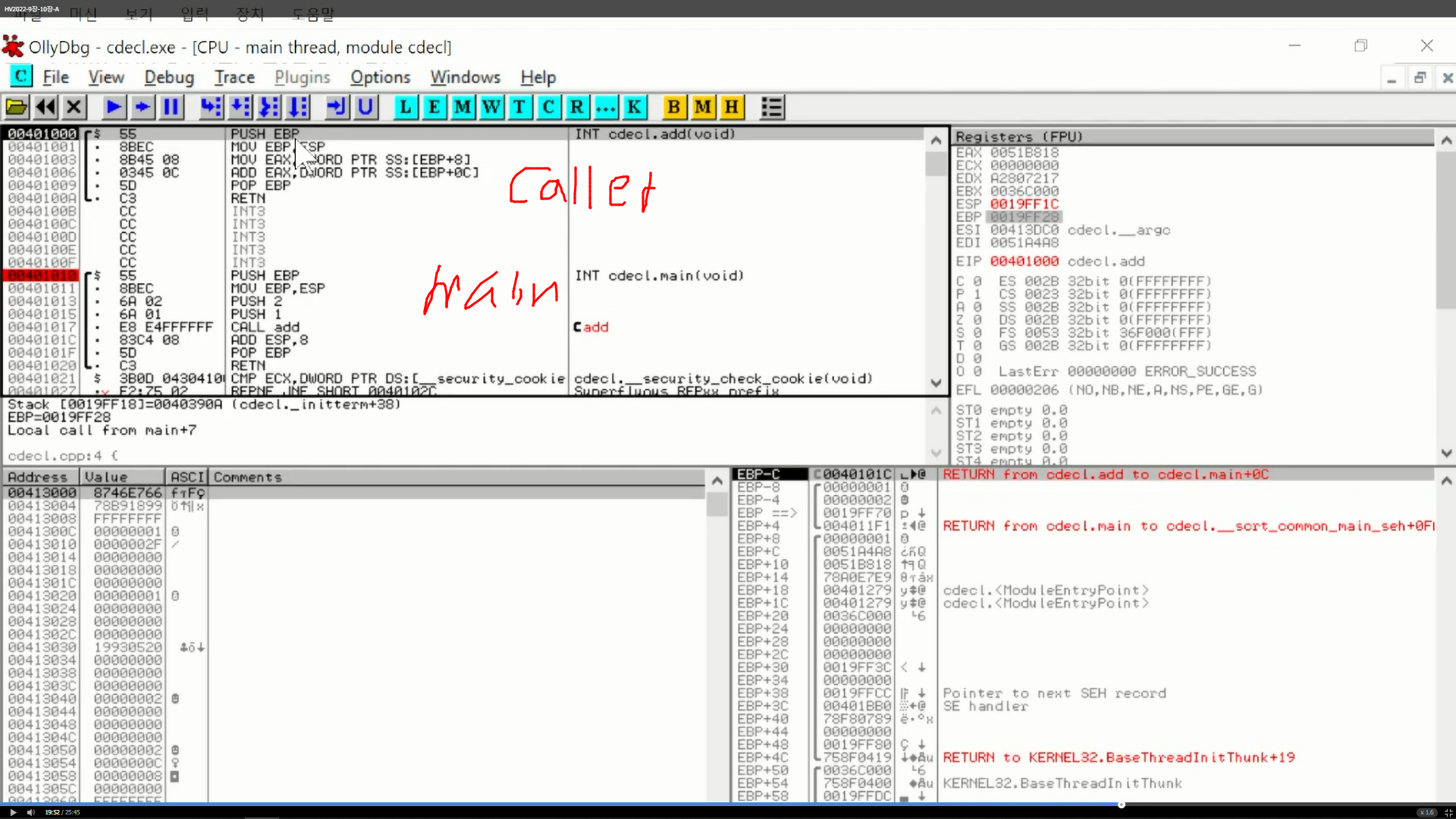Open Call stack with K button
This screenshot has width=1456, height=819.
634,107
